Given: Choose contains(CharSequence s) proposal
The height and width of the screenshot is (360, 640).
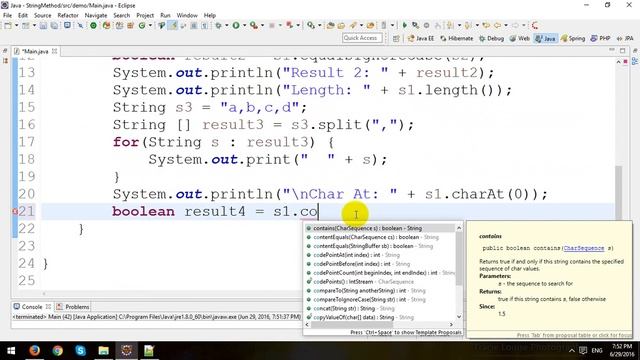Looking at the screenshot, I should click(380, 228).
